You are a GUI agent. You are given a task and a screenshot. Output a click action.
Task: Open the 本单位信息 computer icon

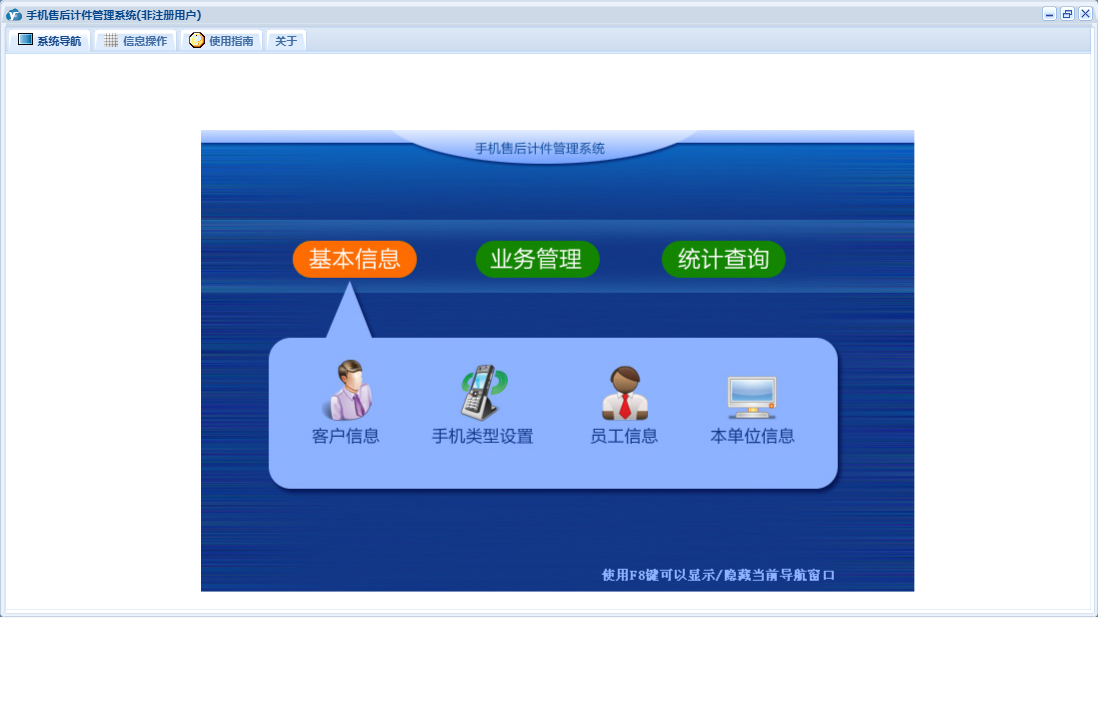[752, 397]
